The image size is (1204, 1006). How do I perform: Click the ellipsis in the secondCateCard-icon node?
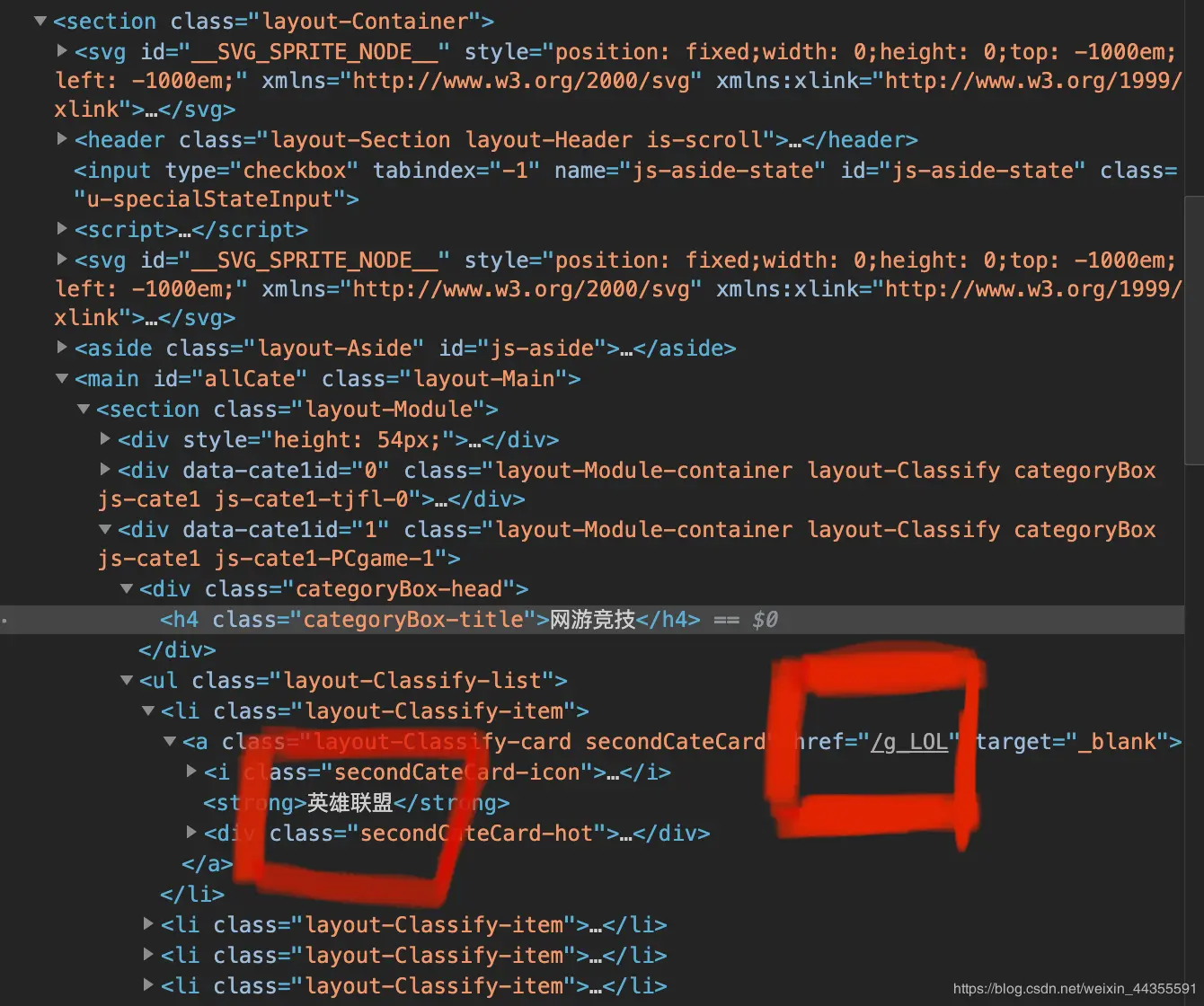(613, 774)
